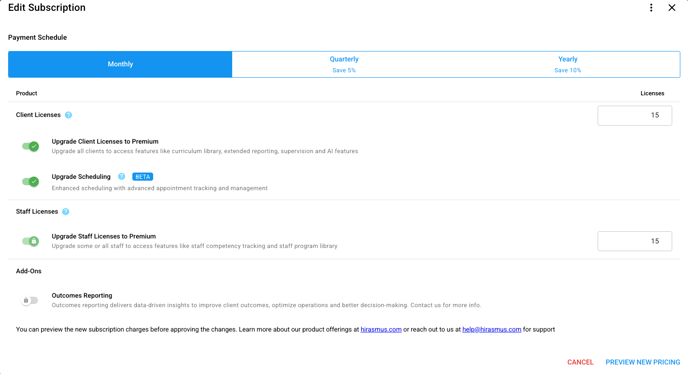The image size is (688, 374).
Task: Toggle Upgrade Staff Licenses to Premium
Action: 30,241
